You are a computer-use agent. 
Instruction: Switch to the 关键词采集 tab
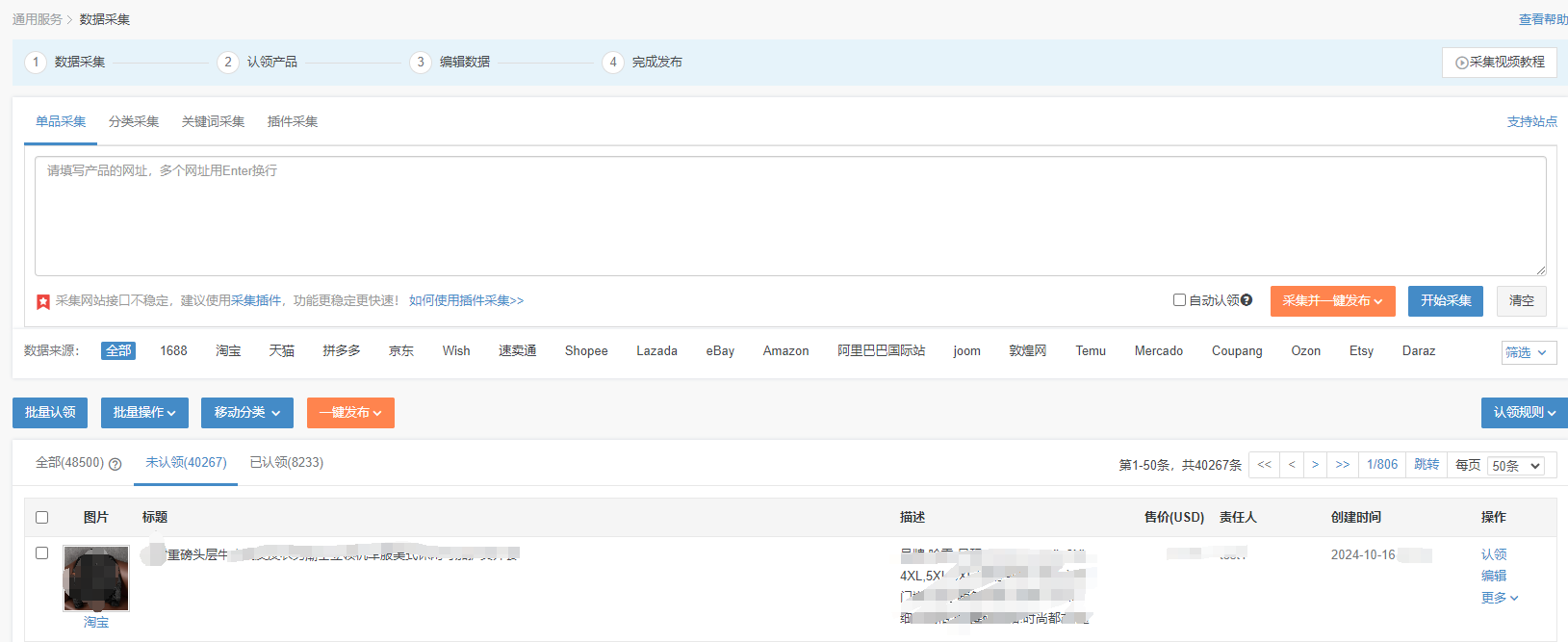click(x=213, y=122)
